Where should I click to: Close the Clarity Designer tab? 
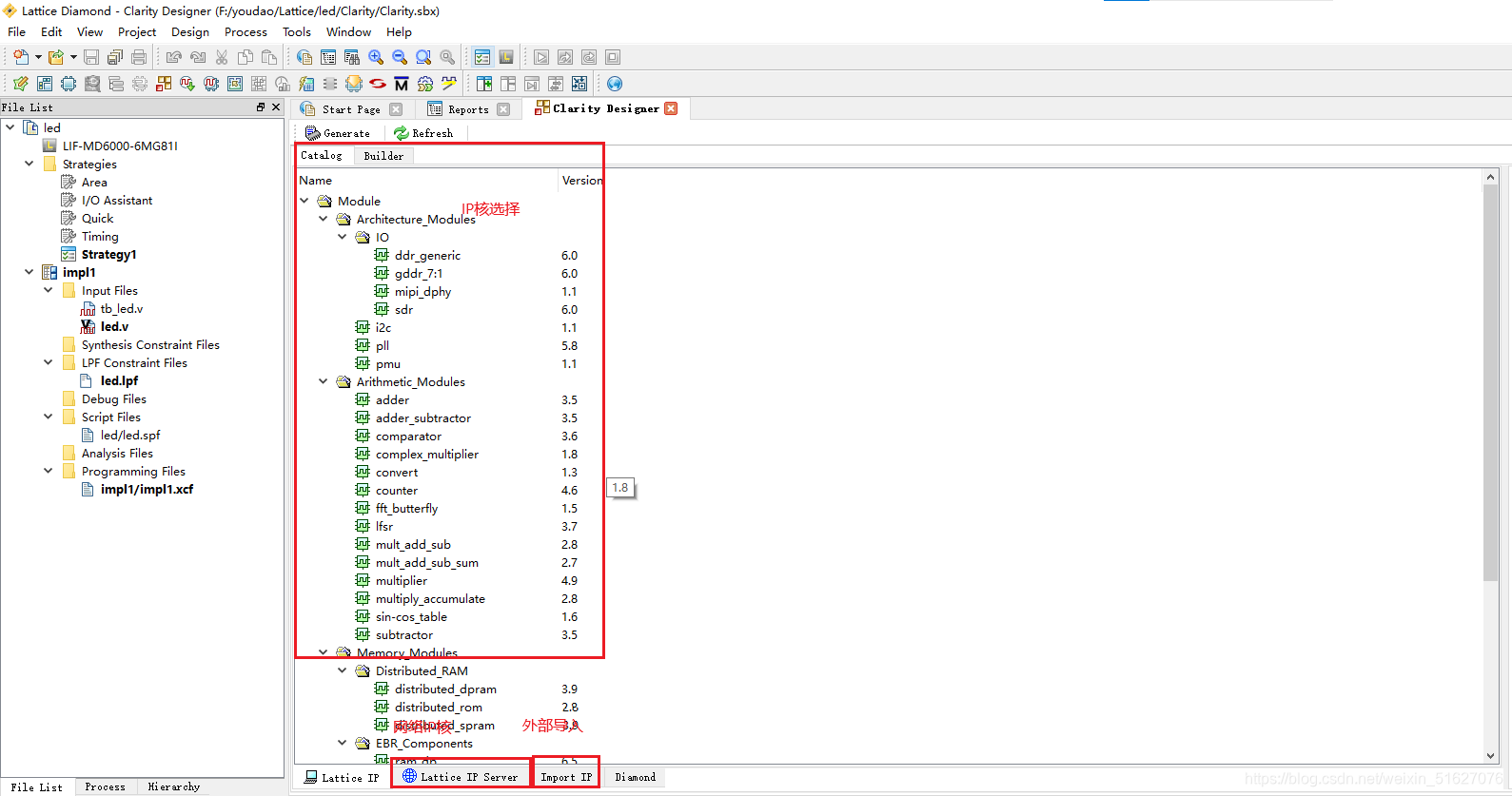(x=671, y=108)
